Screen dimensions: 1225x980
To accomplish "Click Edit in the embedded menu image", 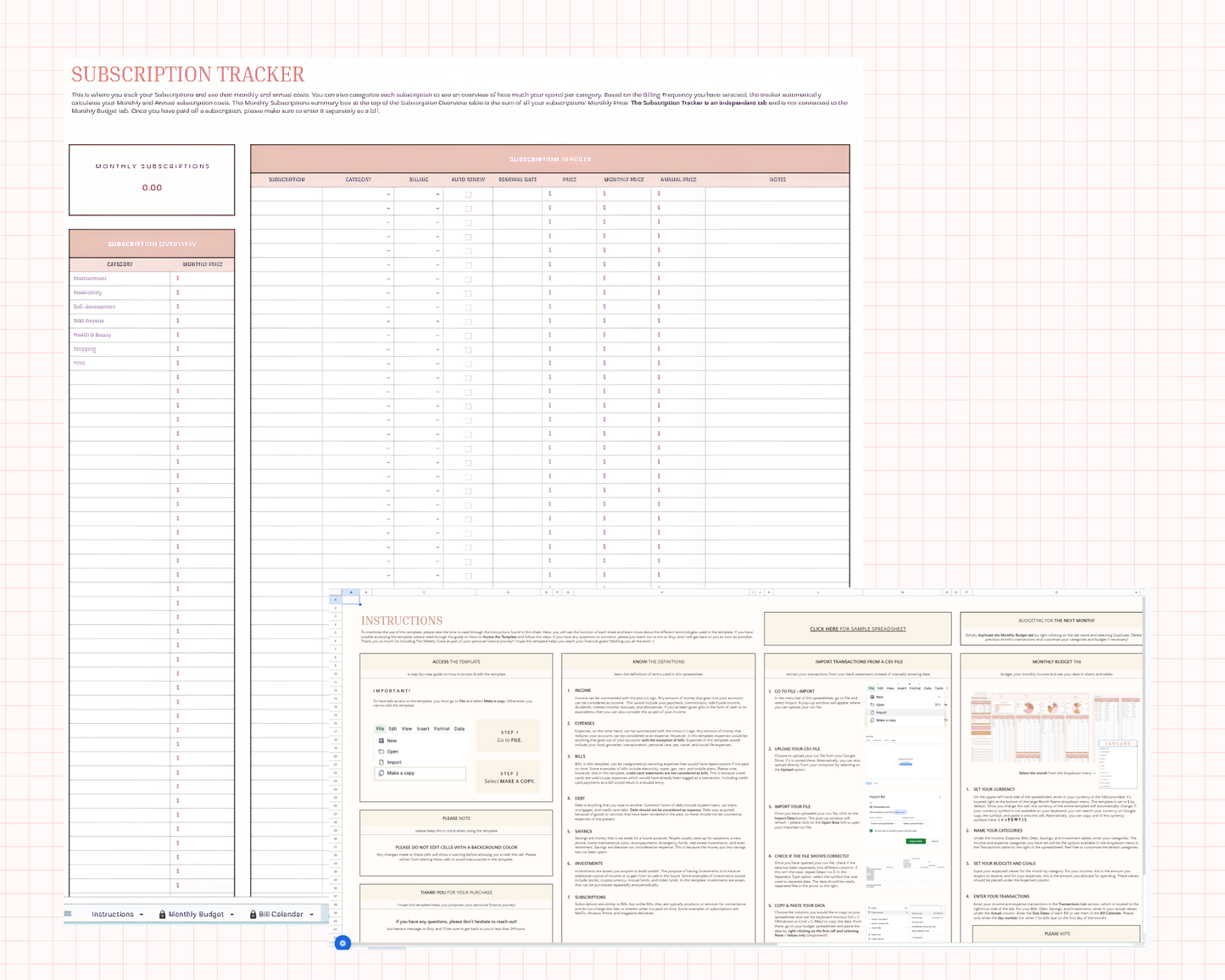I will click(x=393, y=728).
